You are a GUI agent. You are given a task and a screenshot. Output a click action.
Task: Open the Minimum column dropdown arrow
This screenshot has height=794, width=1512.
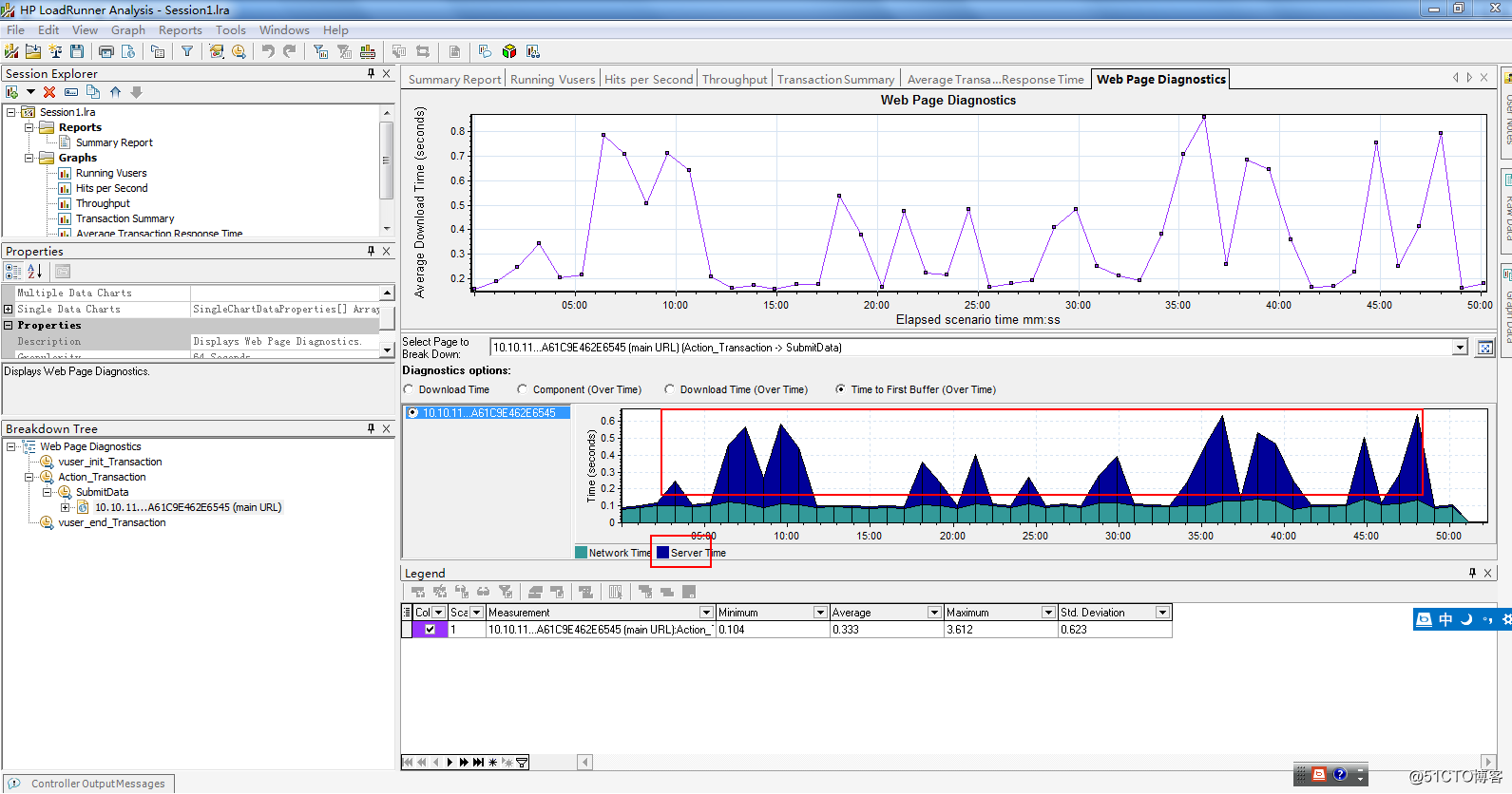tap(820, 613)
